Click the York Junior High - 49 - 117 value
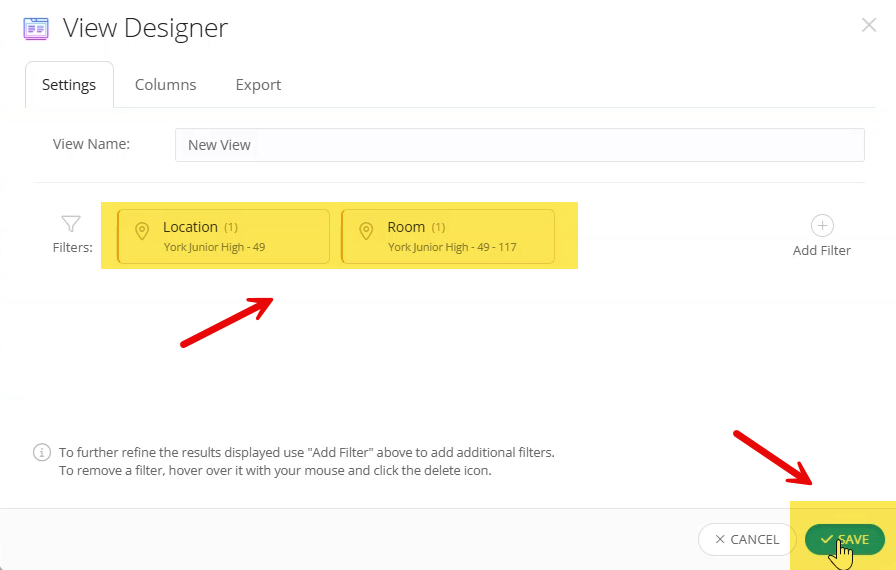The image size is (896, 570). [x=452, y=247]
